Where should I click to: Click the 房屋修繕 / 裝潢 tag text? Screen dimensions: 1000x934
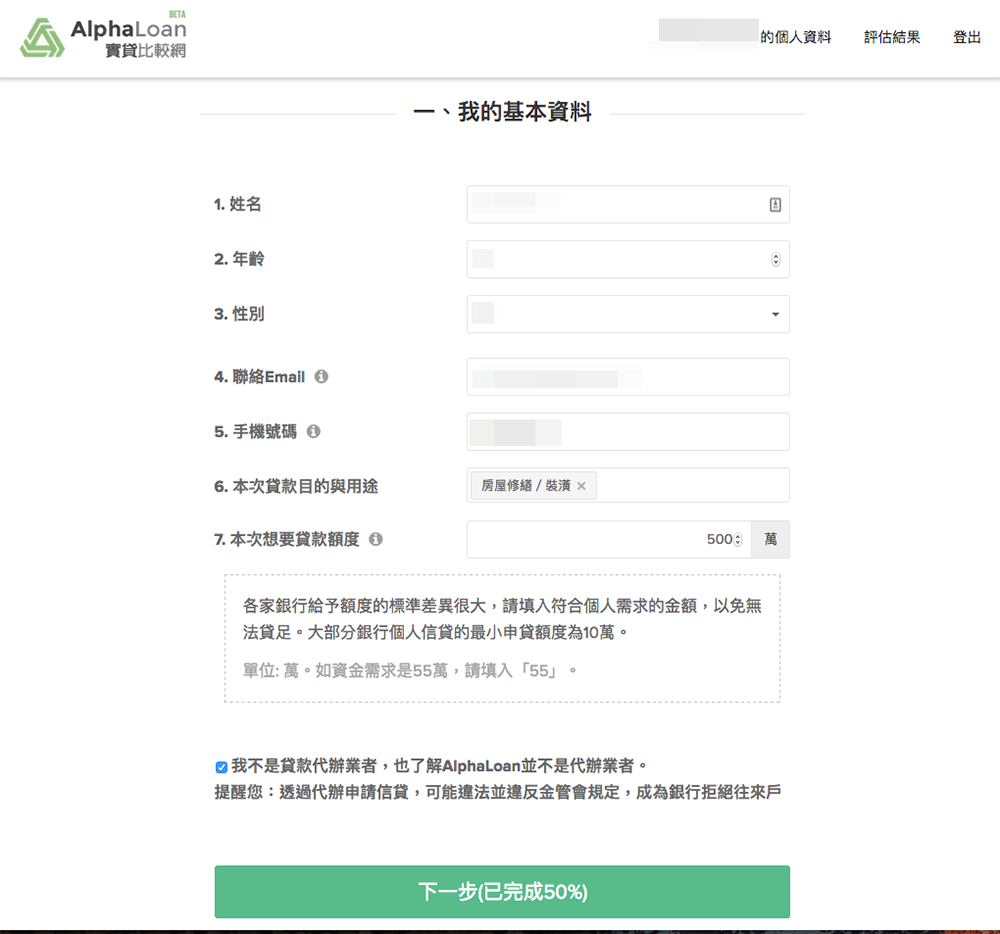526,486
